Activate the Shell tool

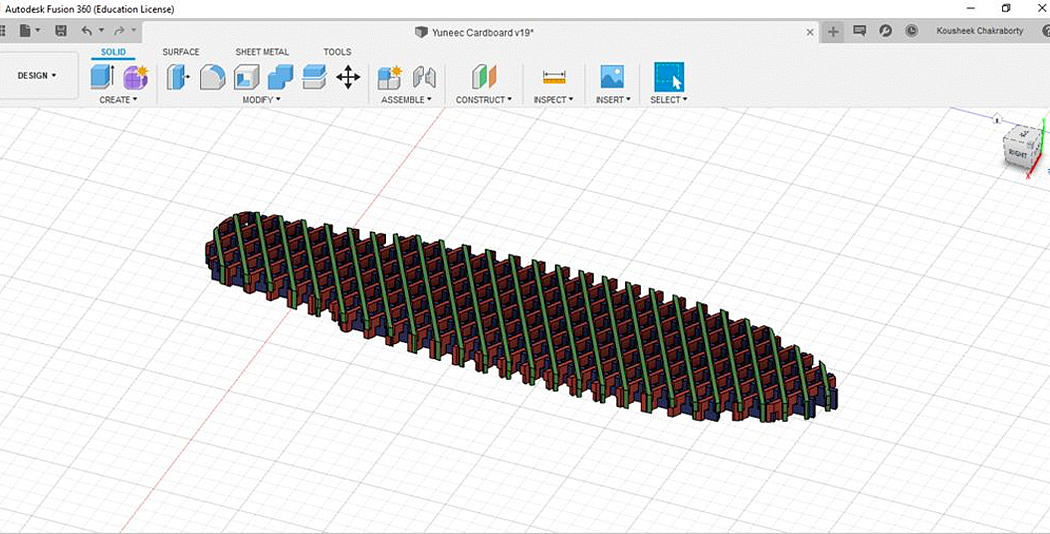click(x=246, y=77)
